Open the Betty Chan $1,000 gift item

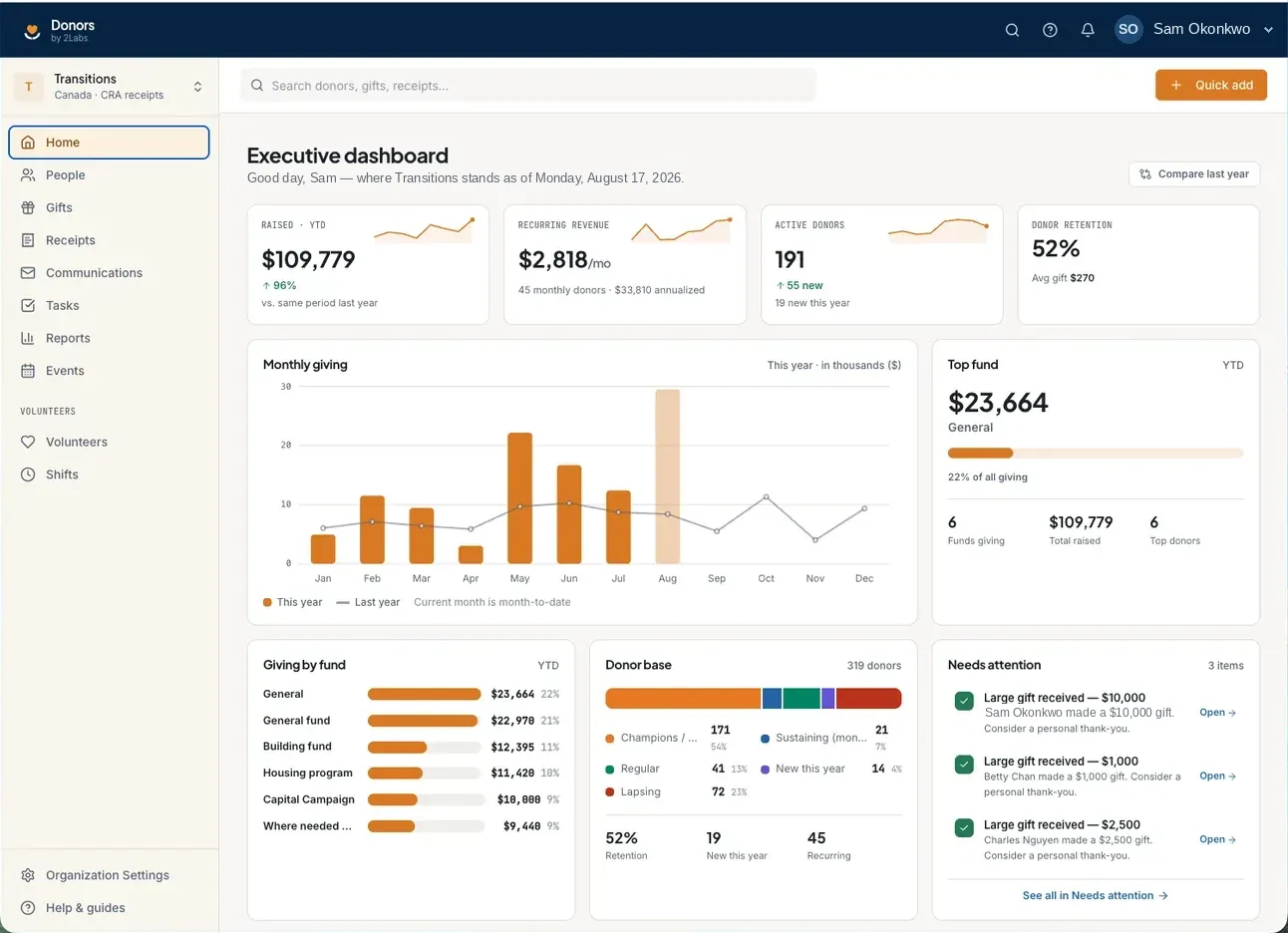pos(1217,777)
